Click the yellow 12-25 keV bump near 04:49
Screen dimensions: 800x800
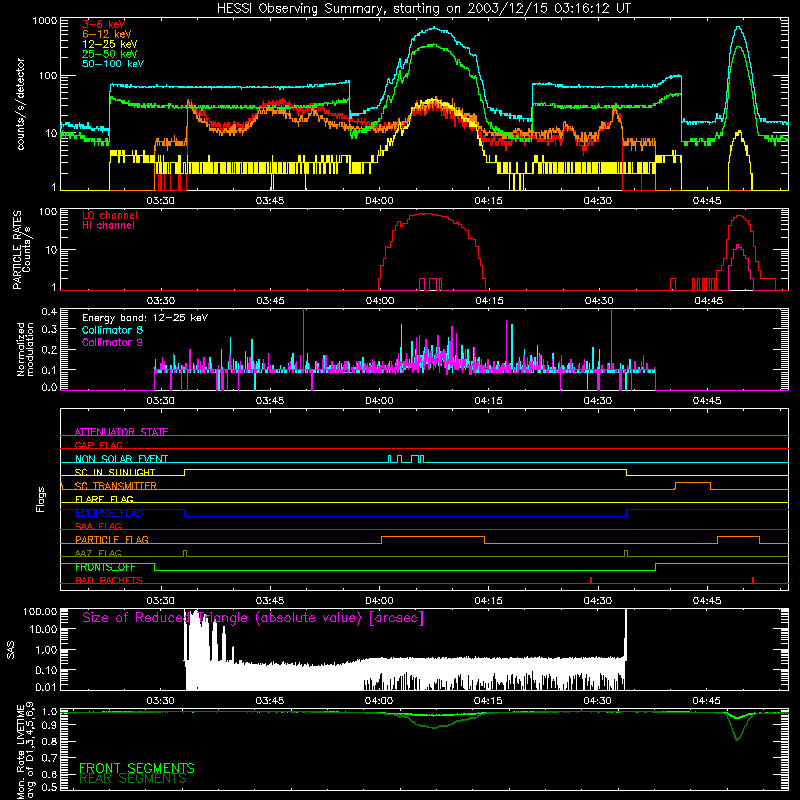click(739, 133)
